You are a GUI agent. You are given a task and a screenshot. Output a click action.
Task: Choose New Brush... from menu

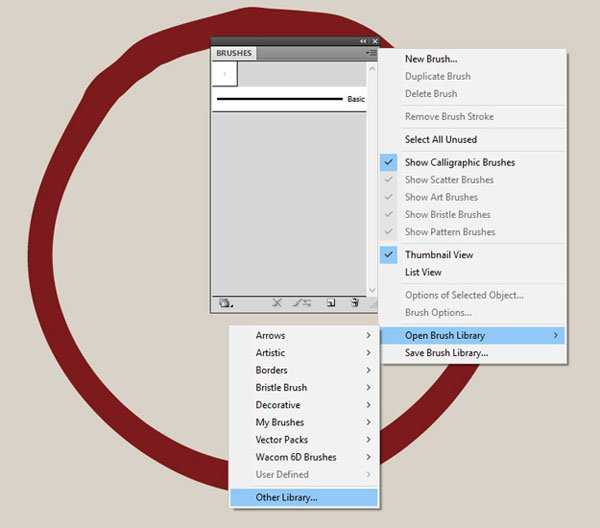click(430, 59)
